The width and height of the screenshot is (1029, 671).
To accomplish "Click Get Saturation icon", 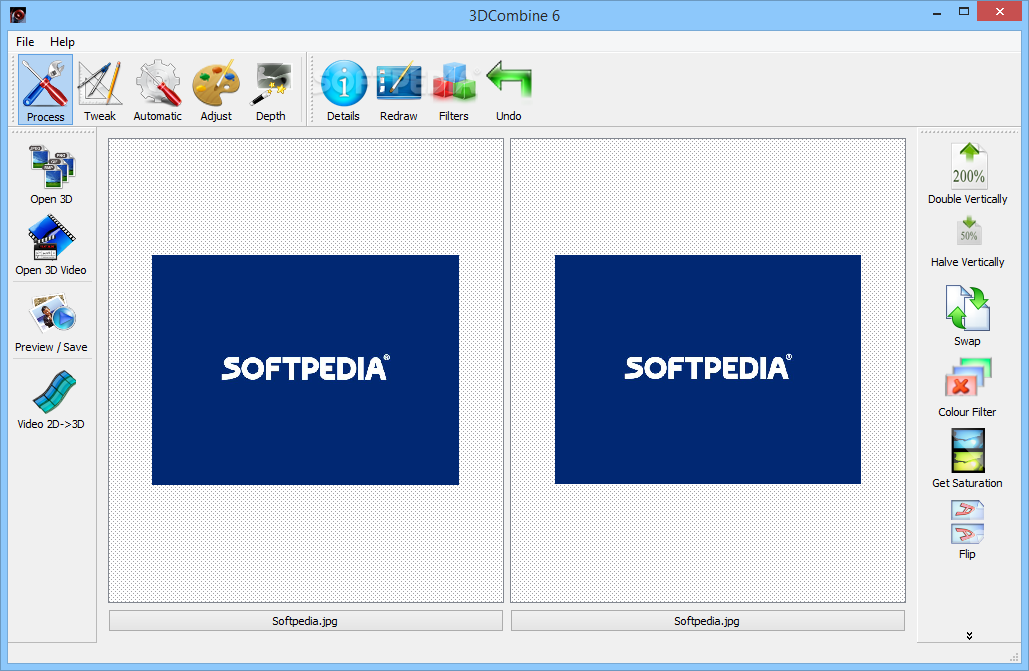I will click(968, 458).
